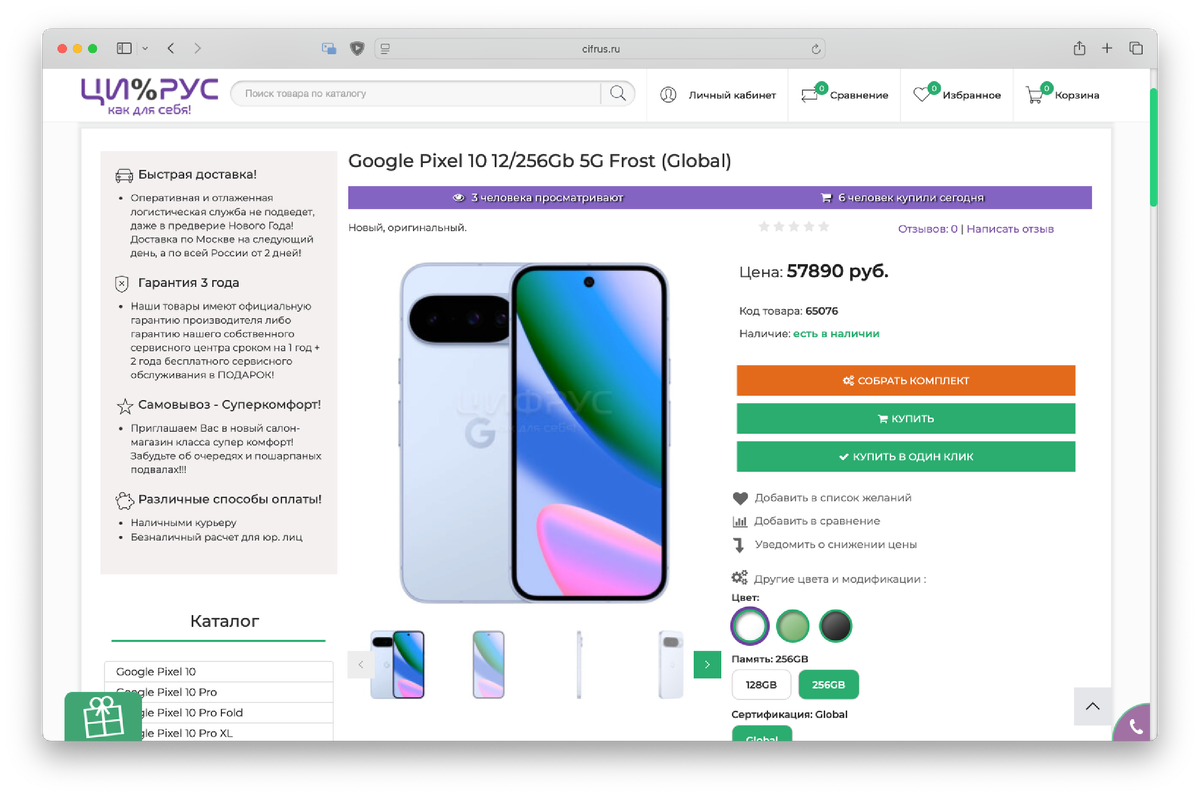Show the tab overview icon

coord(1136,48)
